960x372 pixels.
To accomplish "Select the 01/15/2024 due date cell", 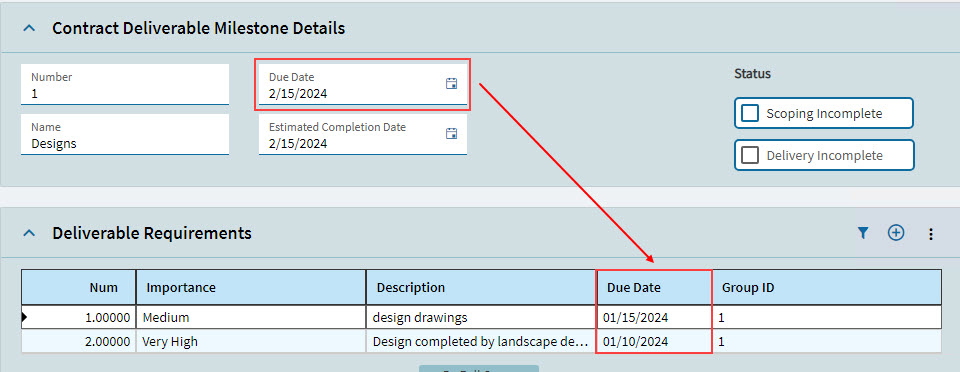I will 654,318.
